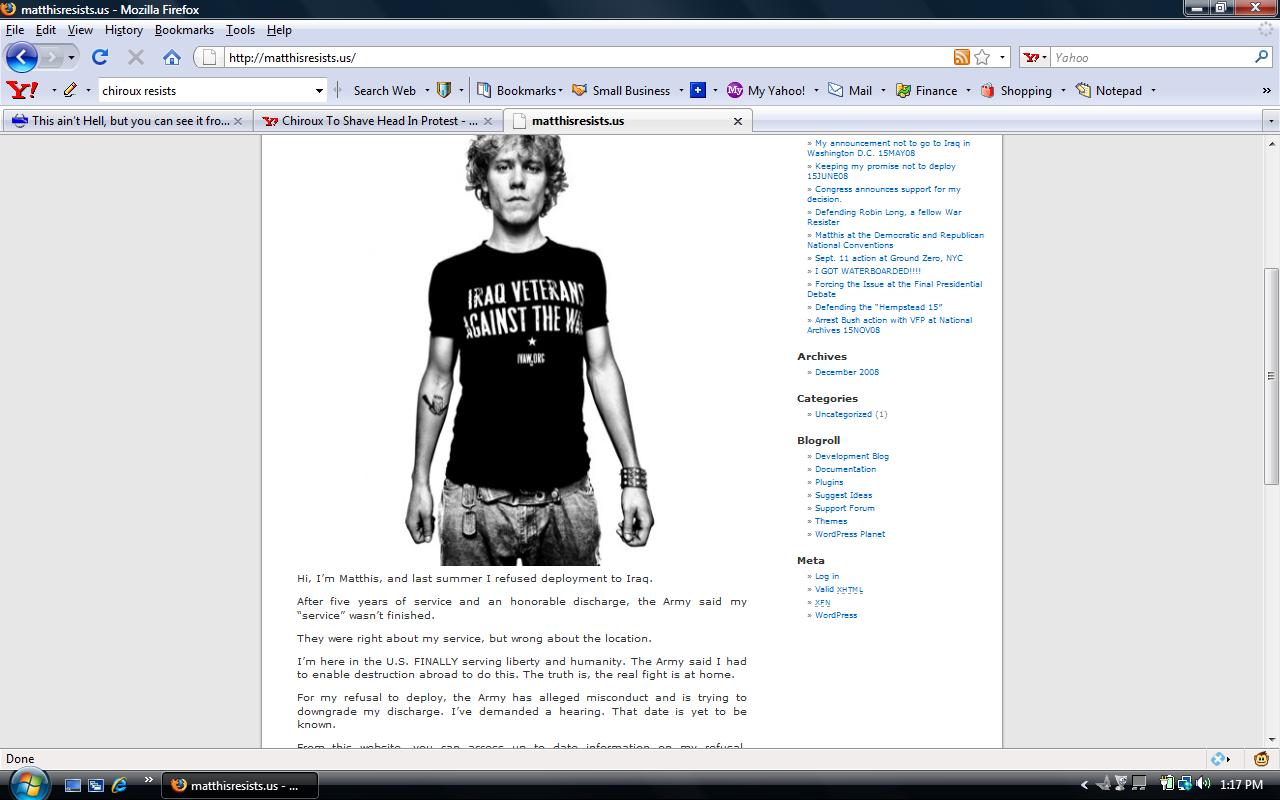
Task: Open the Yahoo toolbar search box dropdown
Action: 319,90
